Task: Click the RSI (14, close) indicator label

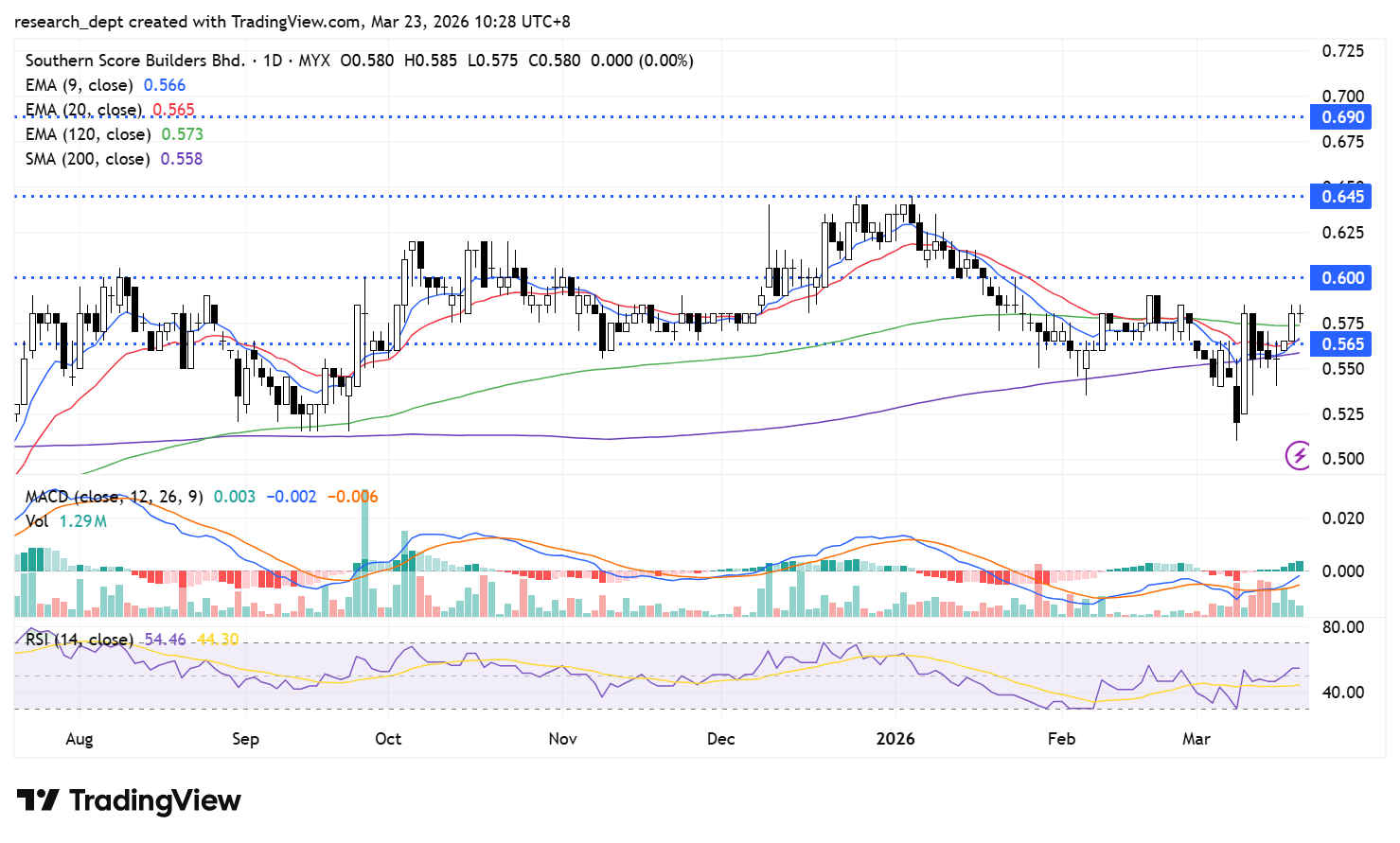Action: 80,640
